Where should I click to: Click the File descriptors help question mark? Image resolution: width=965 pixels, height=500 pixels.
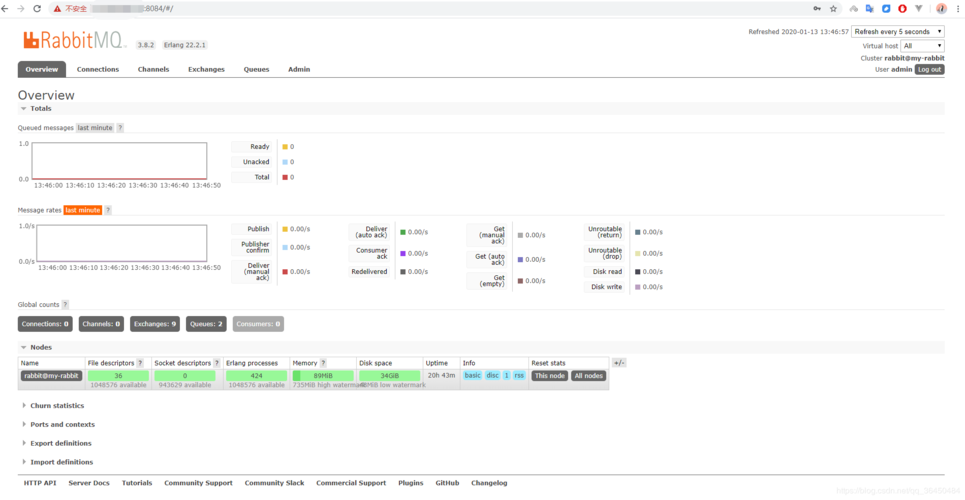pos(140,363)
